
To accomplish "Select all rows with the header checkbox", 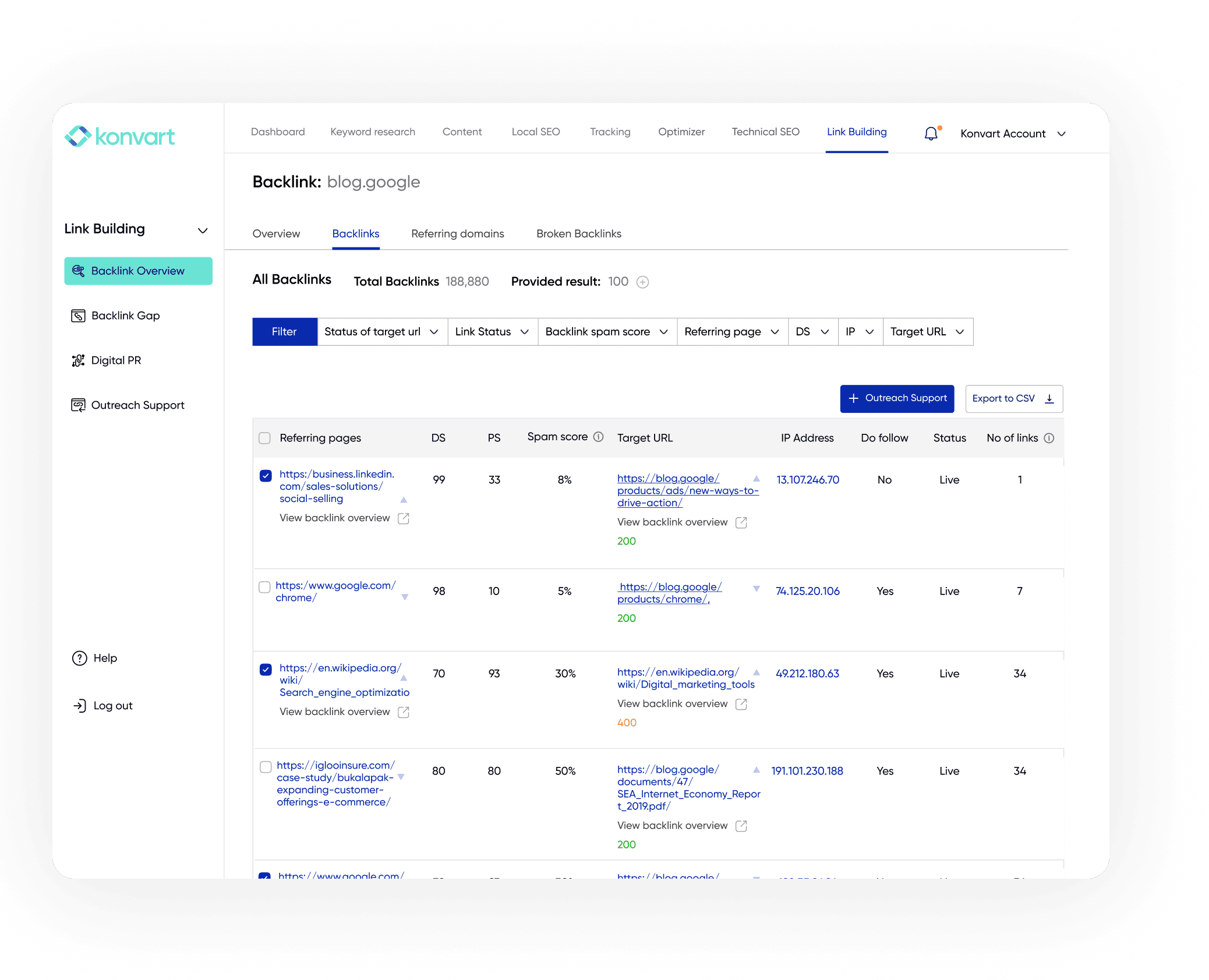I will 265,437.
